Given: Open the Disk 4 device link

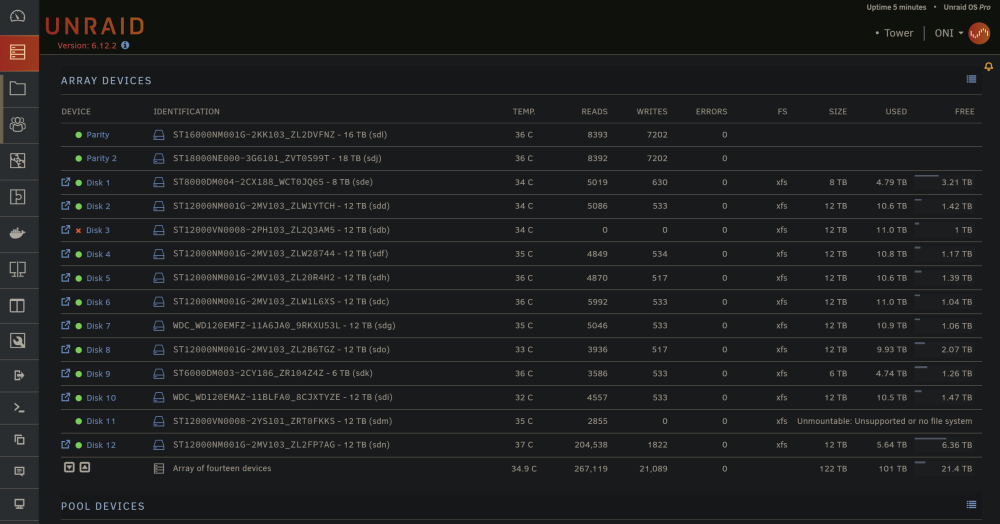Looking at the screenshot, I should coord(98,254).
